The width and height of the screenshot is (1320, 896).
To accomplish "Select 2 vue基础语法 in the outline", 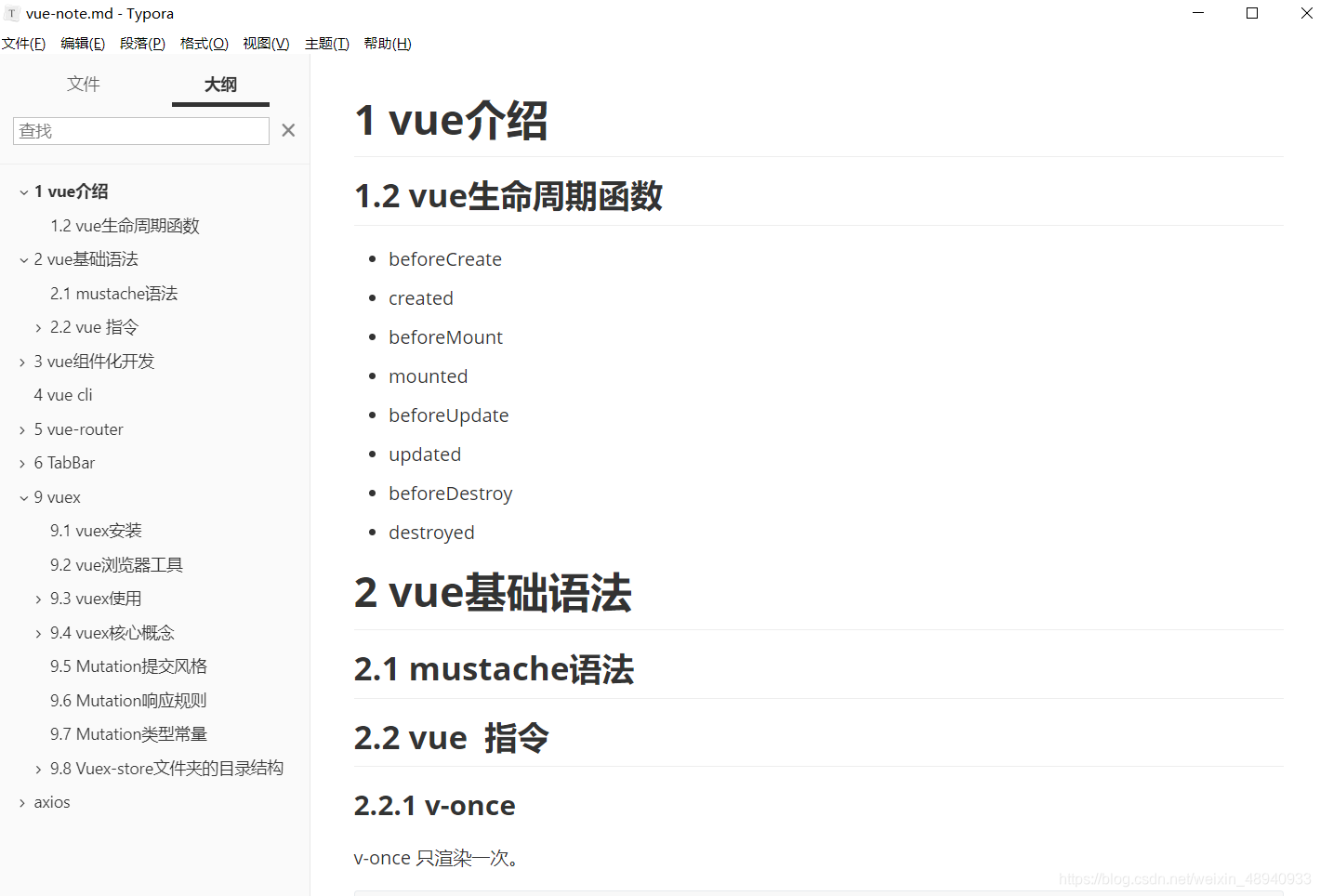I will point(86,259).
